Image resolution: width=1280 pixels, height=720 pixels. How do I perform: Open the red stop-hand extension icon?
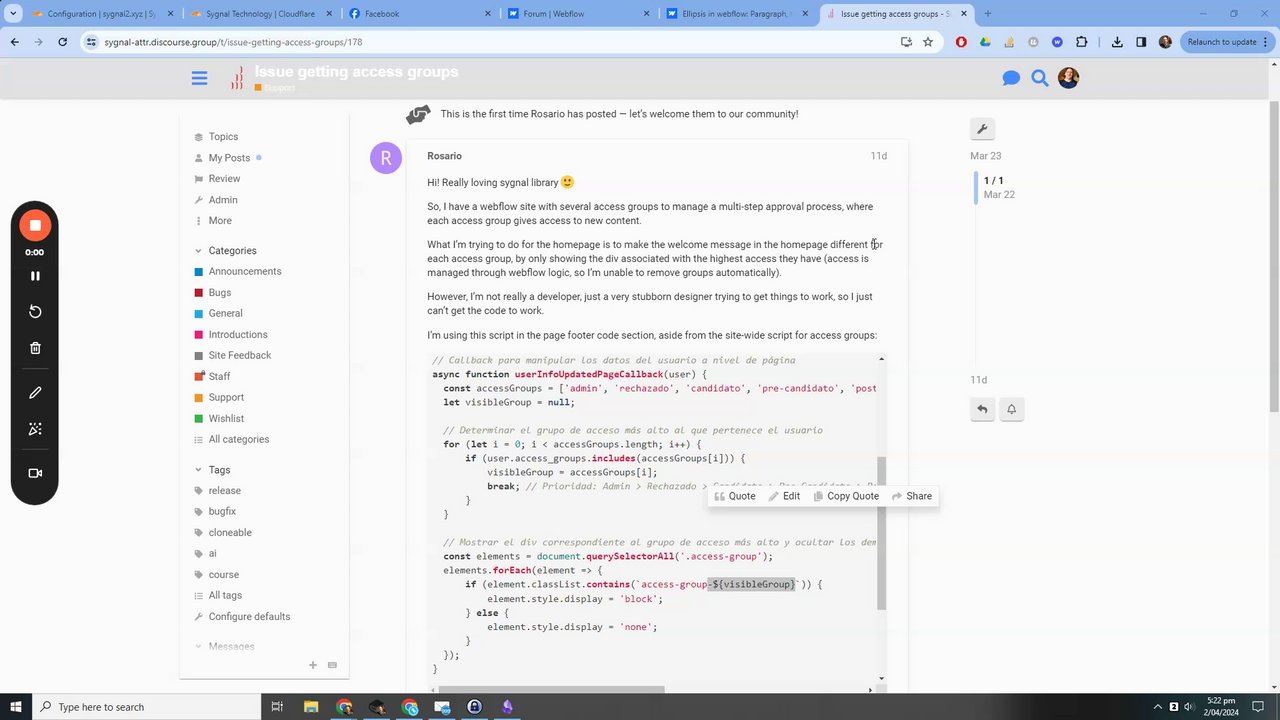point(961,42)
